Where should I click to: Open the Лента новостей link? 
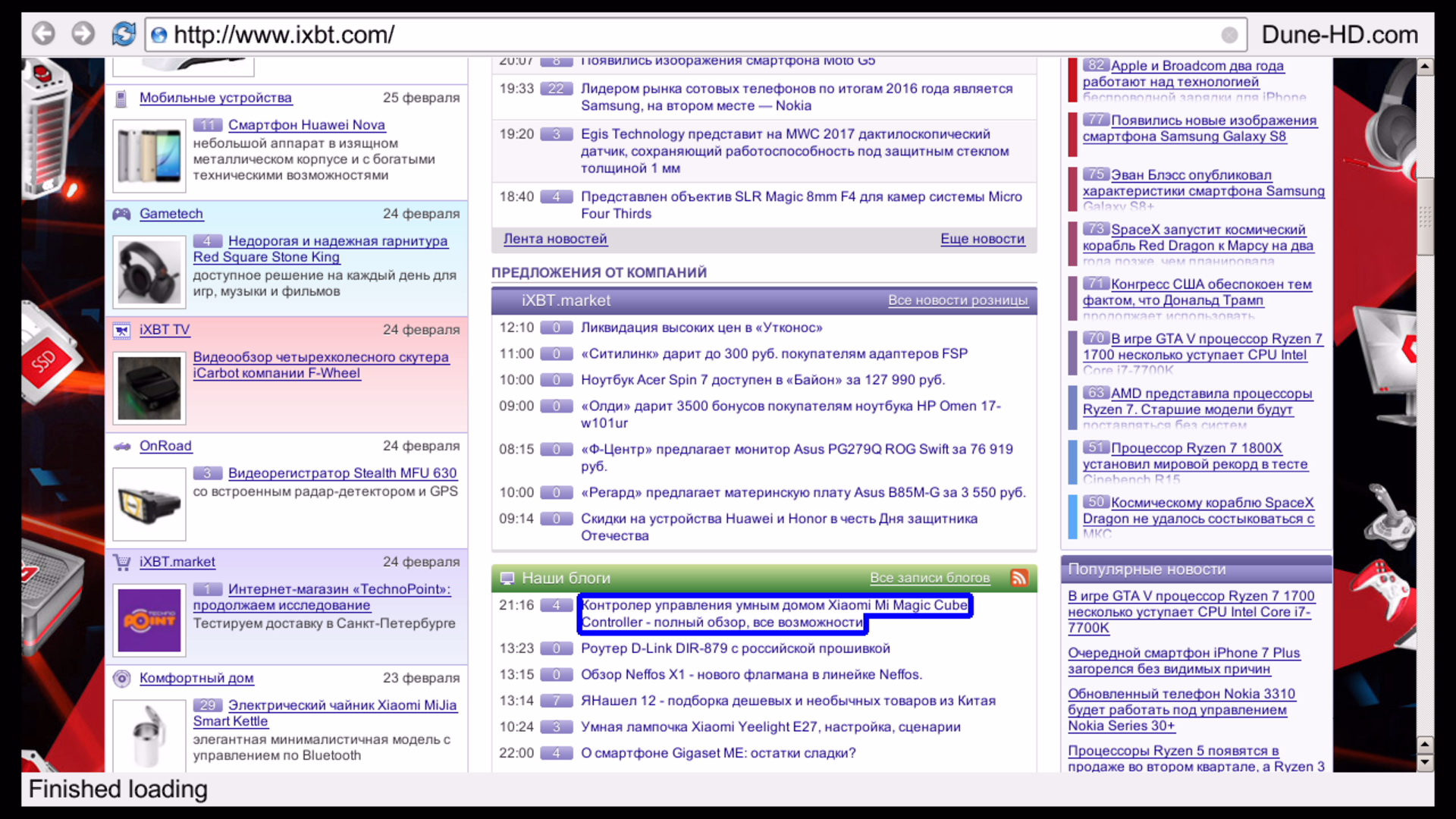point(555,239)
